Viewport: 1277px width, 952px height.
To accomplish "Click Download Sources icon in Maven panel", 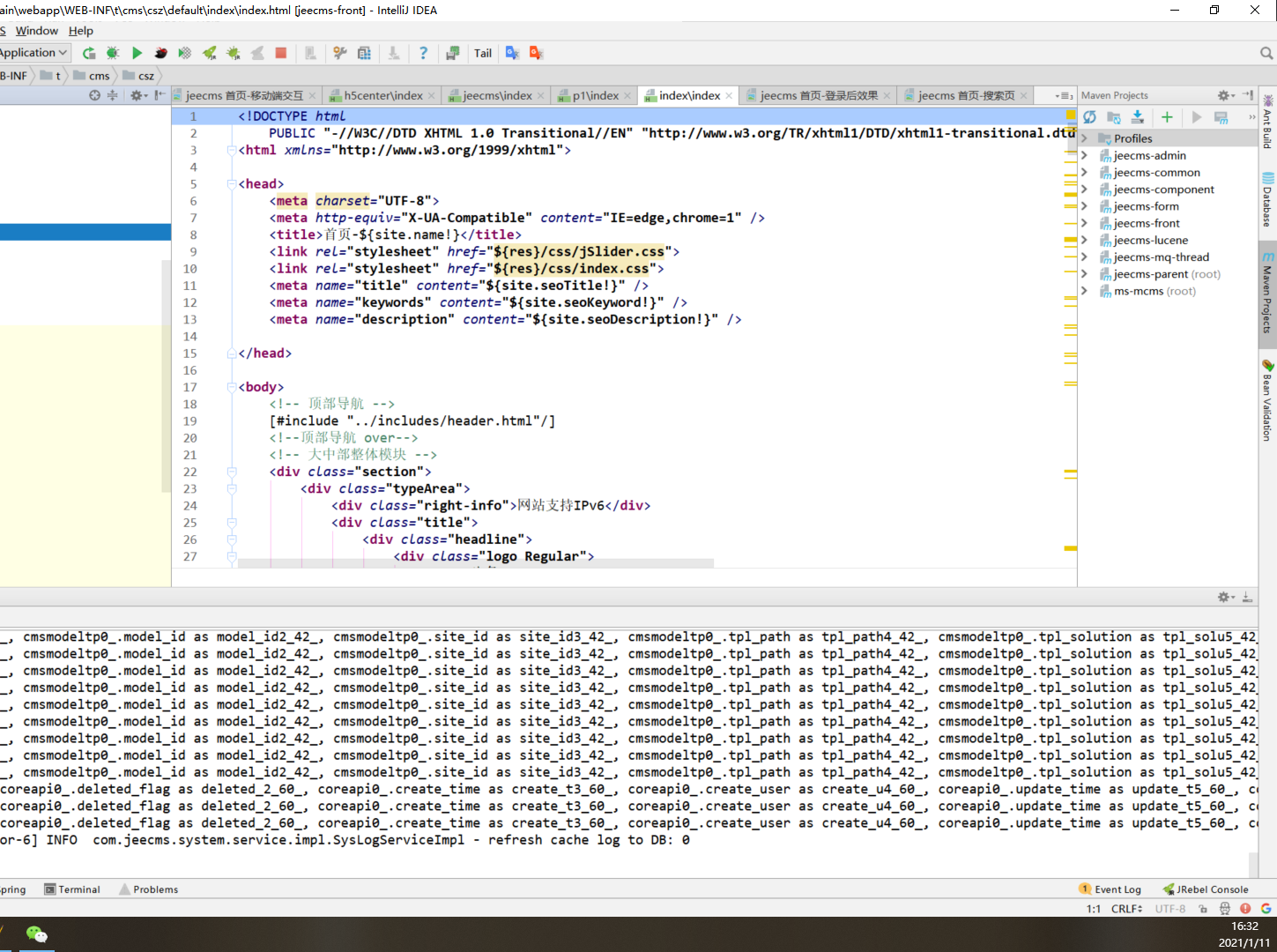I will (x=1138, y=117).
